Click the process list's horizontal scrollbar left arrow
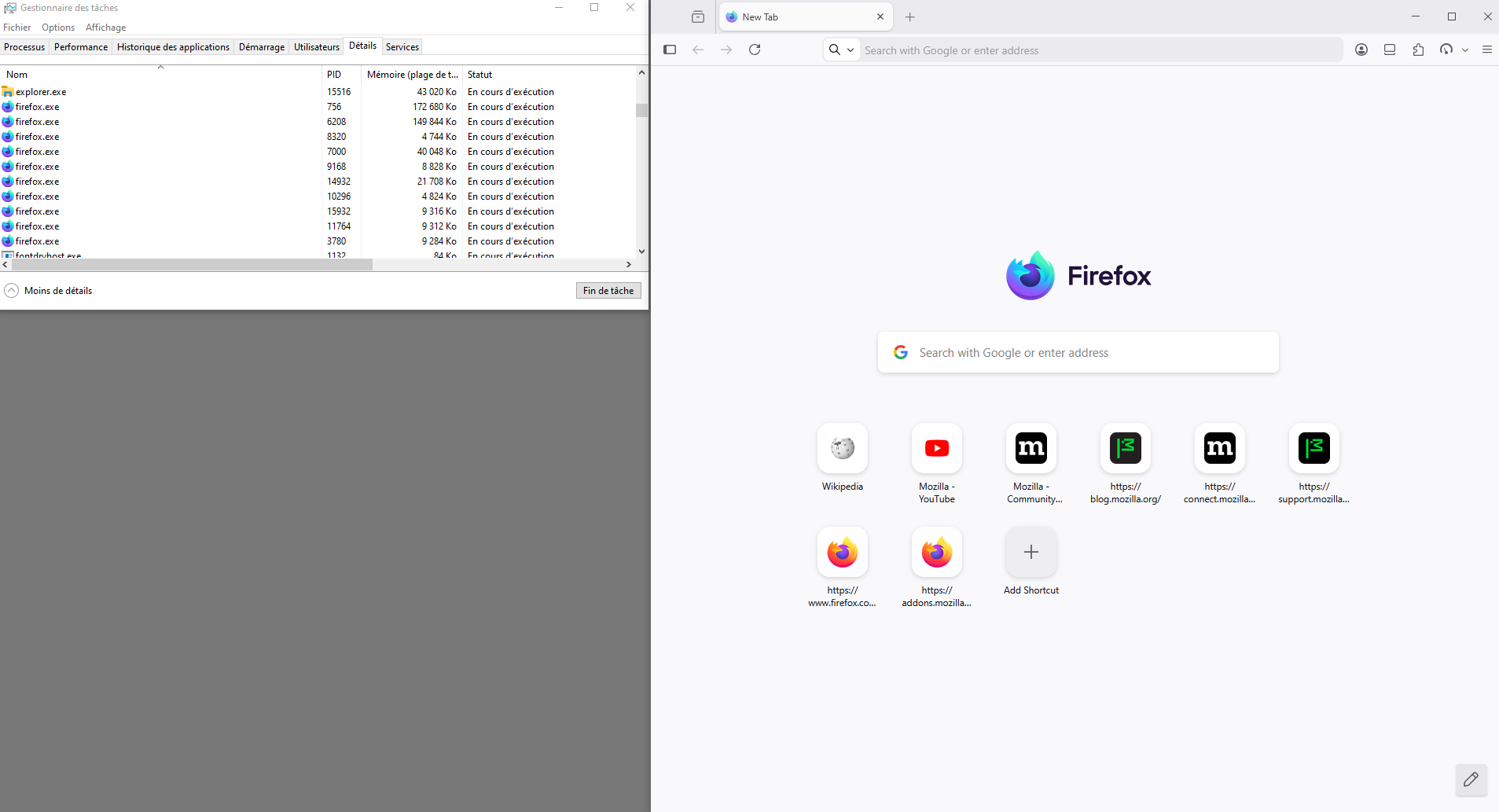Image resolution: width=1499 pixels, height=812 pixels. [x=6, y=265]
